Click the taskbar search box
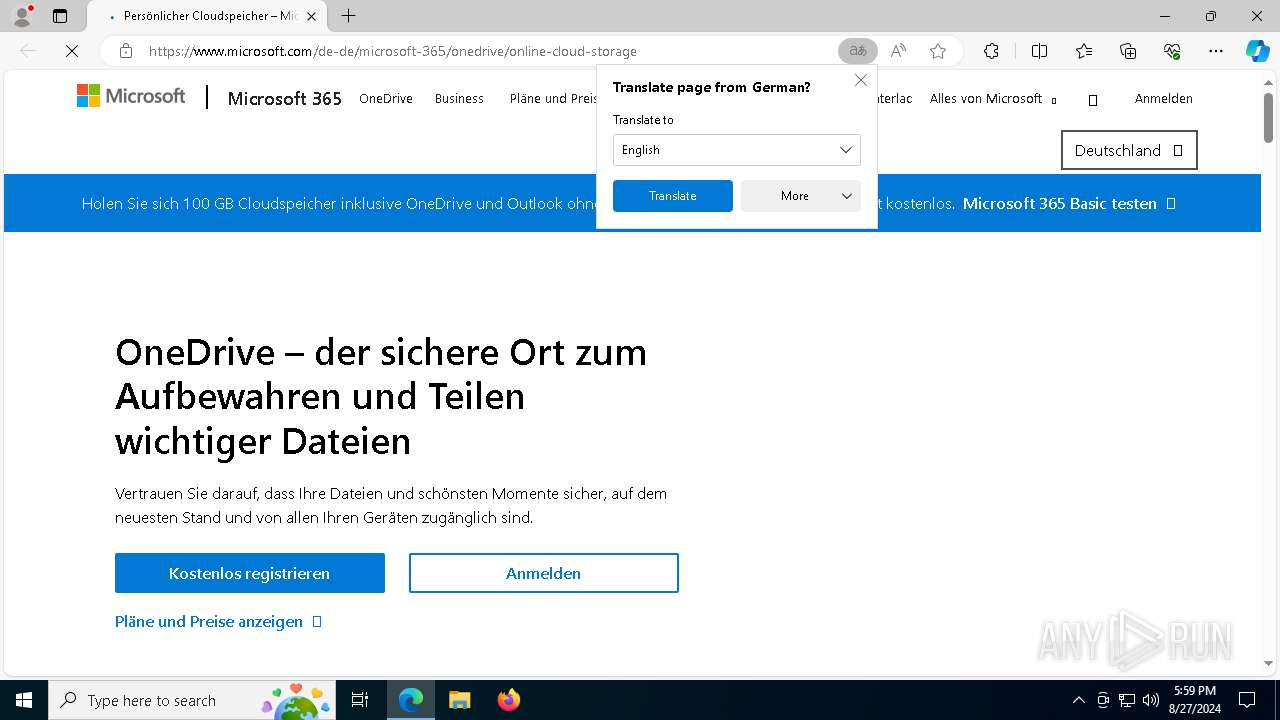This screenshot has width=1280, height=720. (192, 700)
